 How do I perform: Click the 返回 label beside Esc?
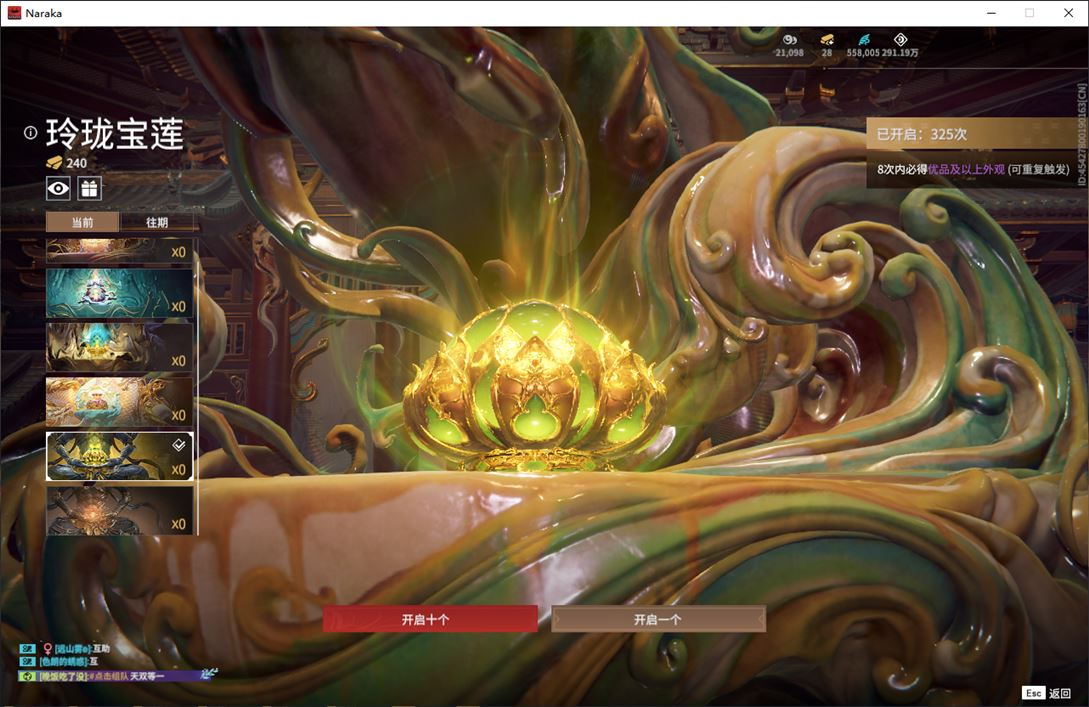tap(1060, 693)
